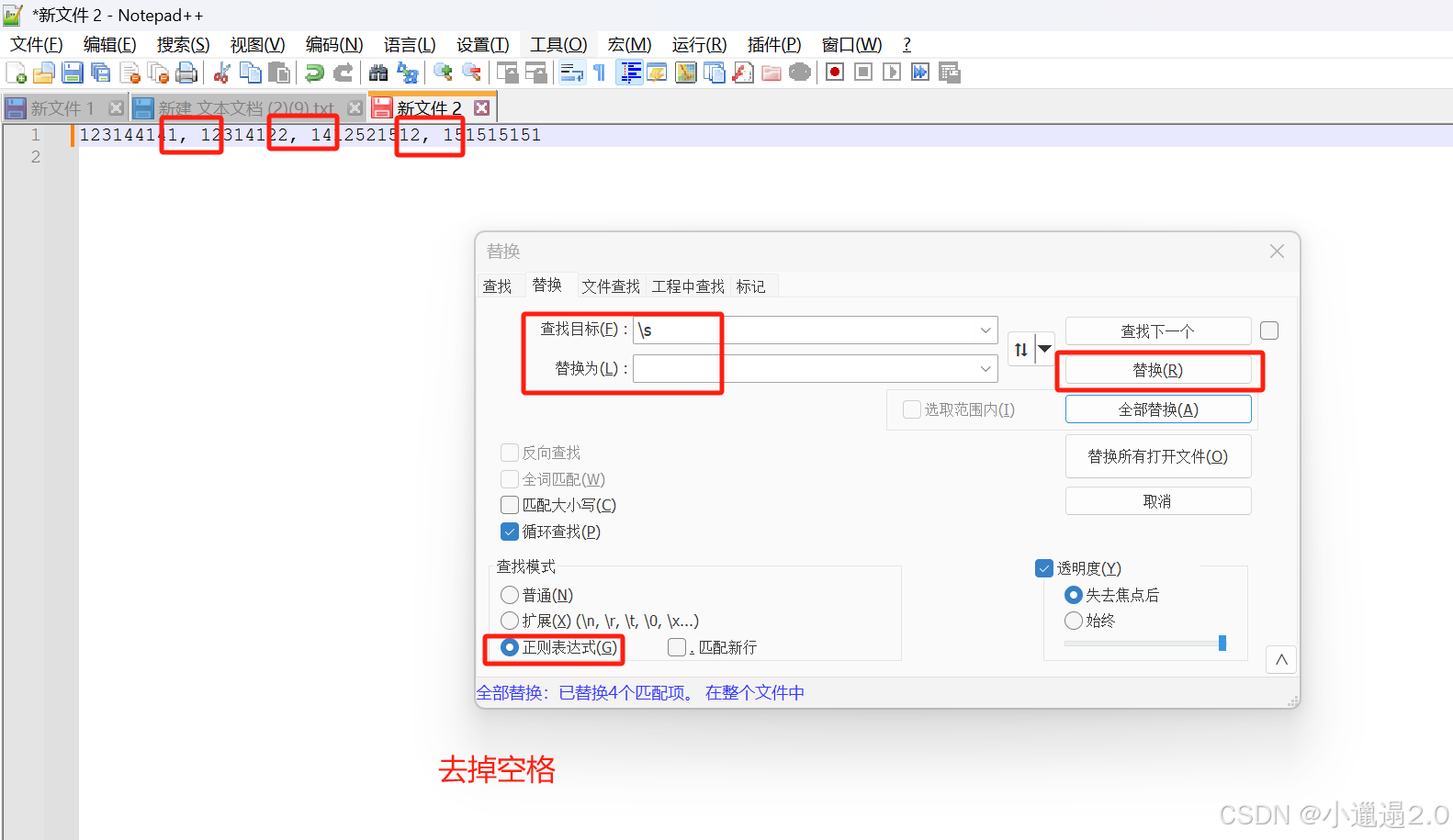Expand the 查找目标 history dropdown
This screenshot has width=1453, height=840.
[986, 330]
